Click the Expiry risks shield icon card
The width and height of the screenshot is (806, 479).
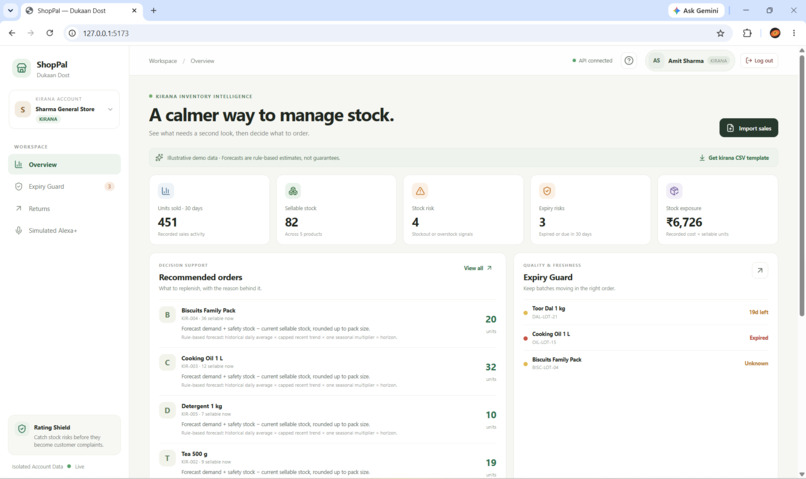[x=547, y=191]
